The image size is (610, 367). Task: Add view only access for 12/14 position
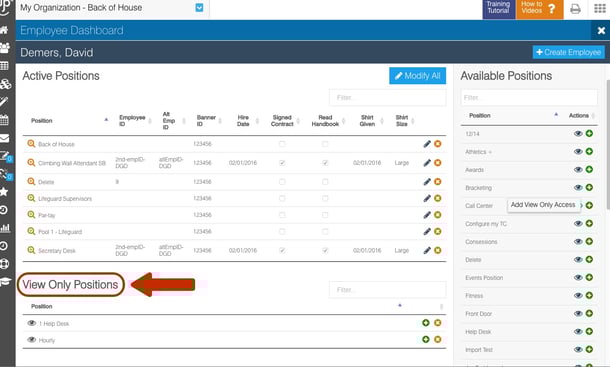[x=578, y=133]
